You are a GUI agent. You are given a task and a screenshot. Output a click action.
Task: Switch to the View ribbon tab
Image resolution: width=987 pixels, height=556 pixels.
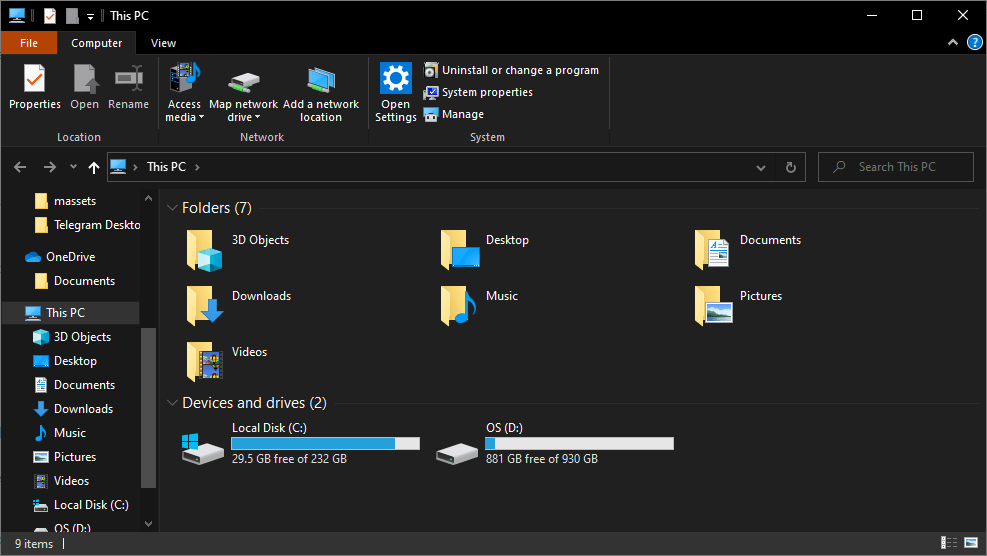pyautogui.click(x=163, y=43)
